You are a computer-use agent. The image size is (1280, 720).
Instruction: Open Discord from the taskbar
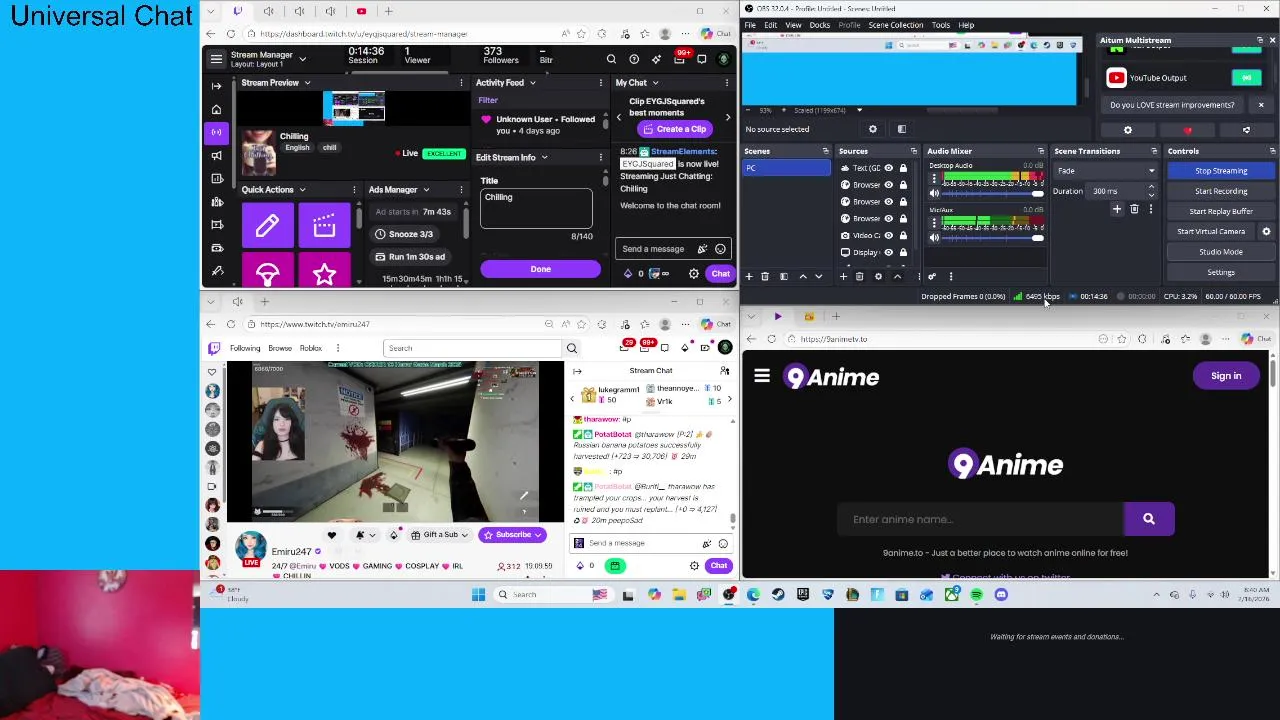pos(1001,595)
